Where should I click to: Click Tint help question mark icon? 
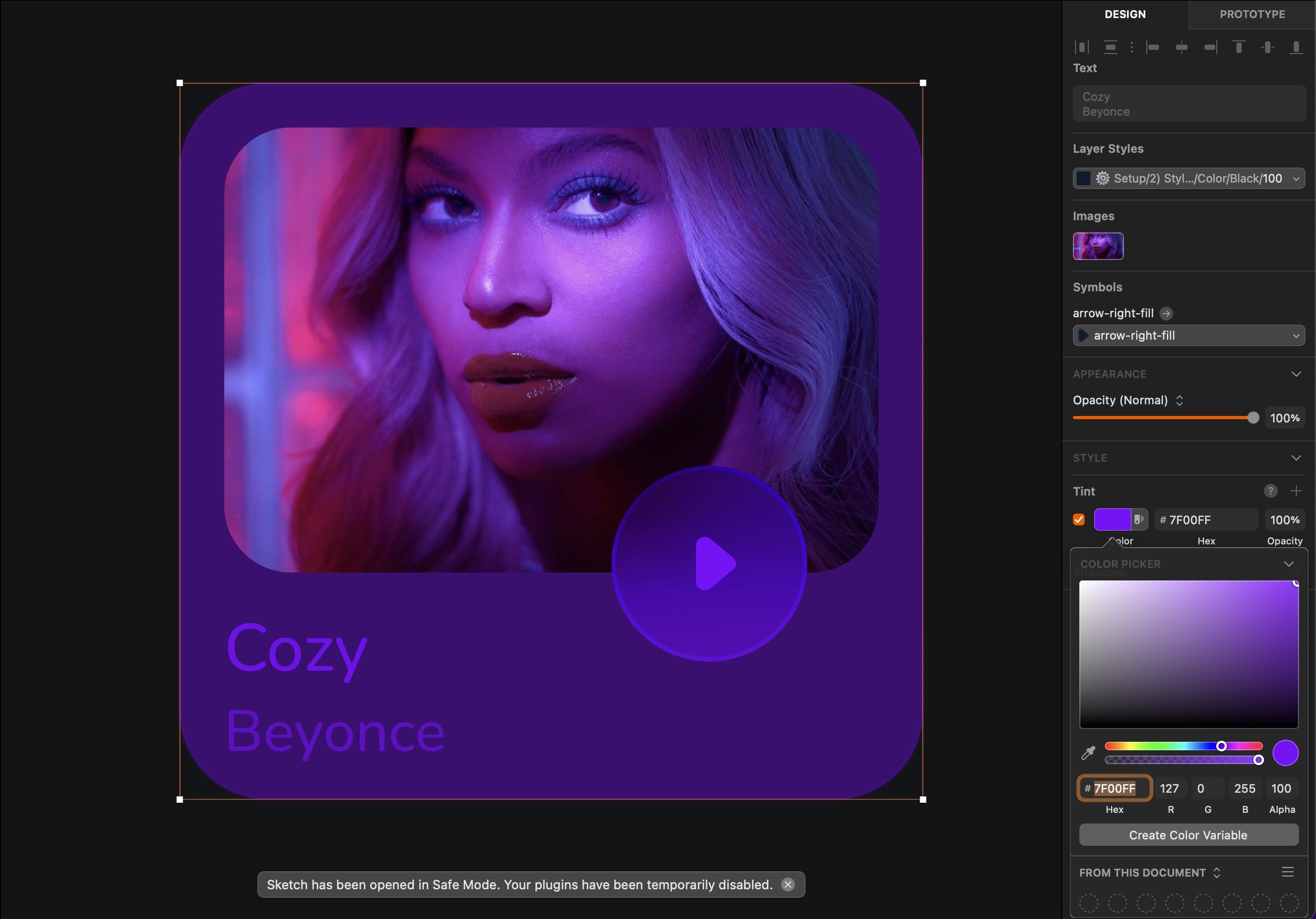point(1270,491)
